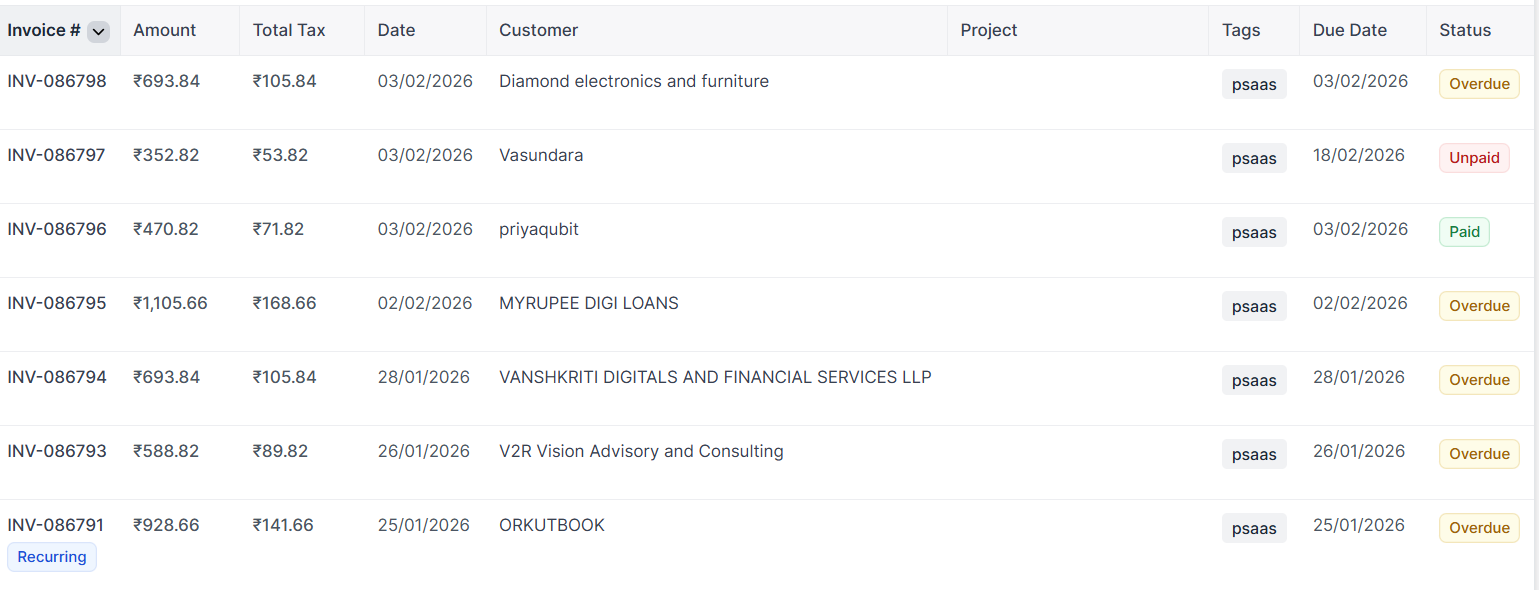Click the Due Date column header

pyautogui.click(x=1349, y=30)
